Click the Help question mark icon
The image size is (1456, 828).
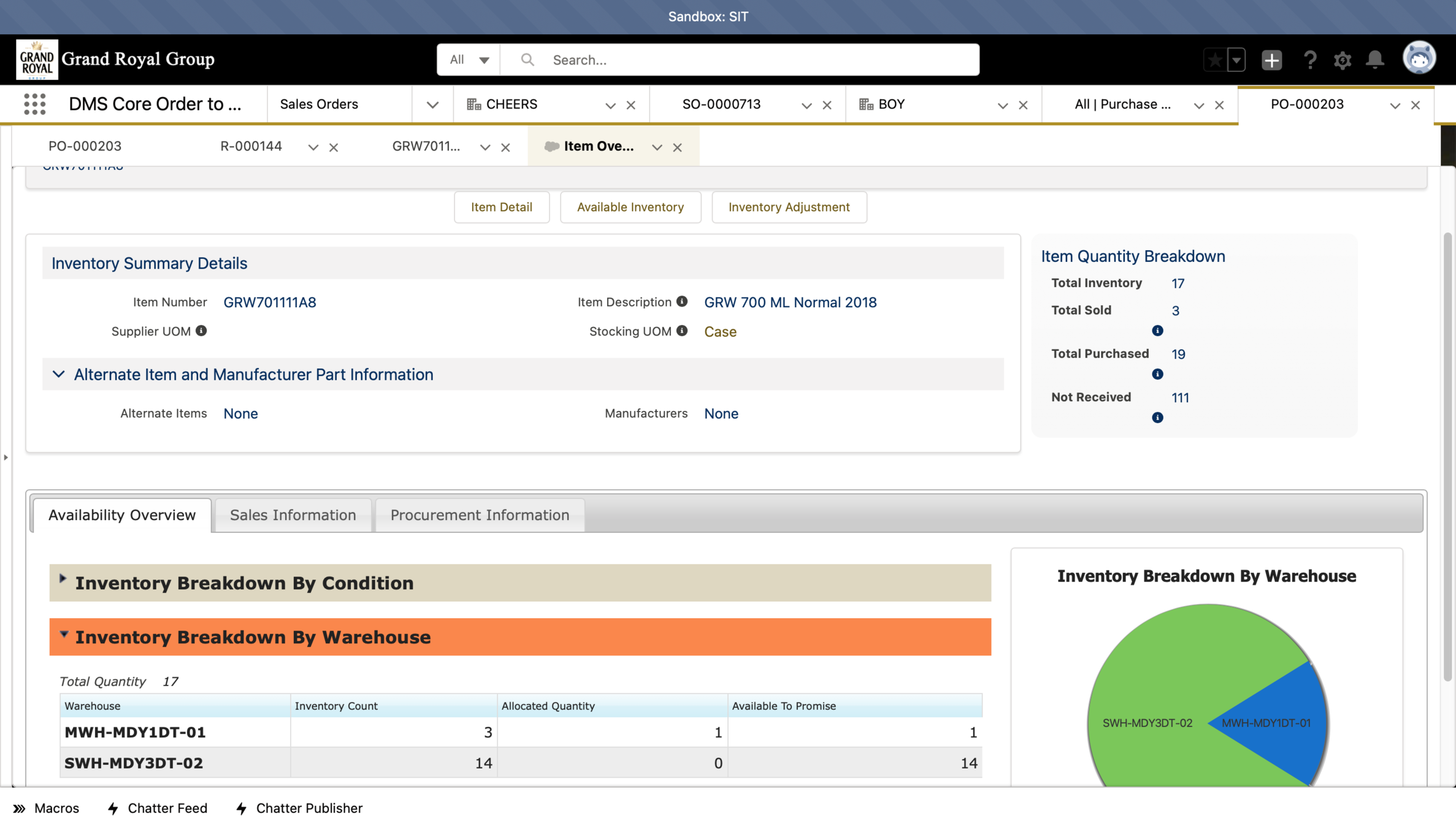(x=1310, y=59)
